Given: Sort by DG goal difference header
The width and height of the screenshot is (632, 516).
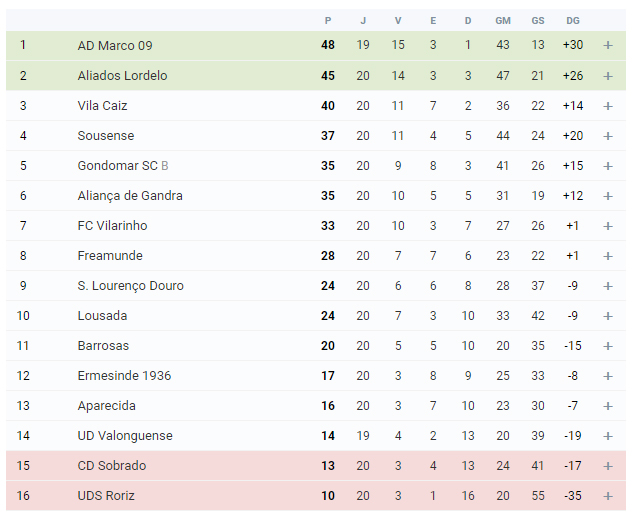Looking at the screenshot, I should [573, 21].
